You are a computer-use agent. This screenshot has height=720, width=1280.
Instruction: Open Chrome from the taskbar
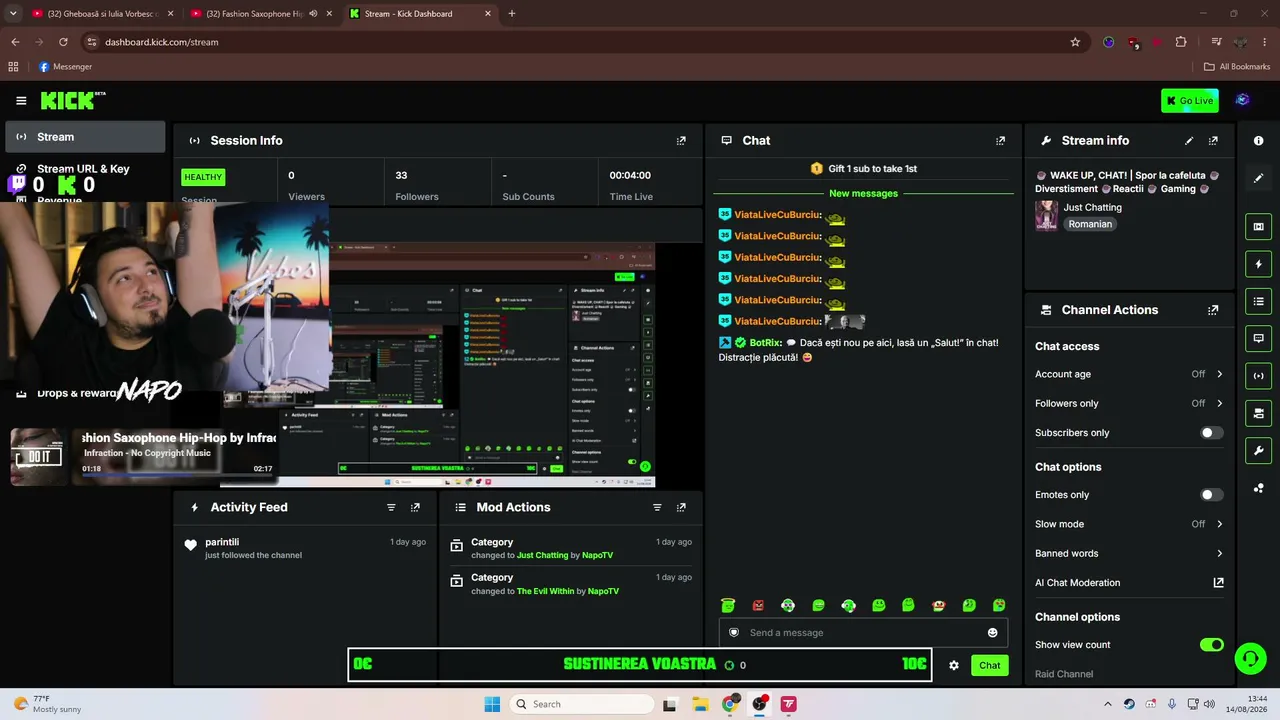coord(730,704)
